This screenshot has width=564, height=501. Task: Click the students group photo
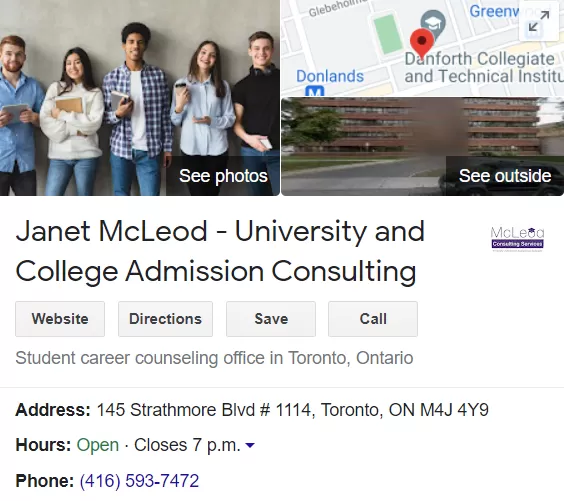140,98
